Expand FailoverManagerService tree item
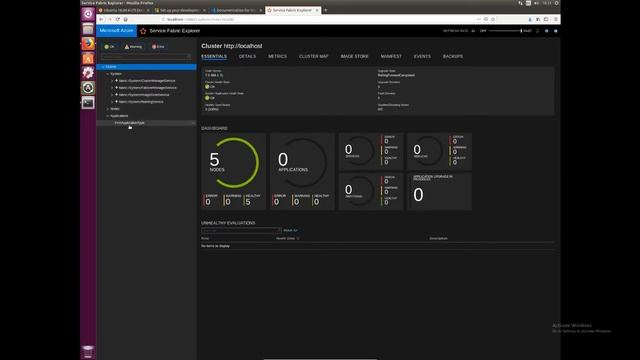Screen dimensions: 640x360 [x=112, y=88]
